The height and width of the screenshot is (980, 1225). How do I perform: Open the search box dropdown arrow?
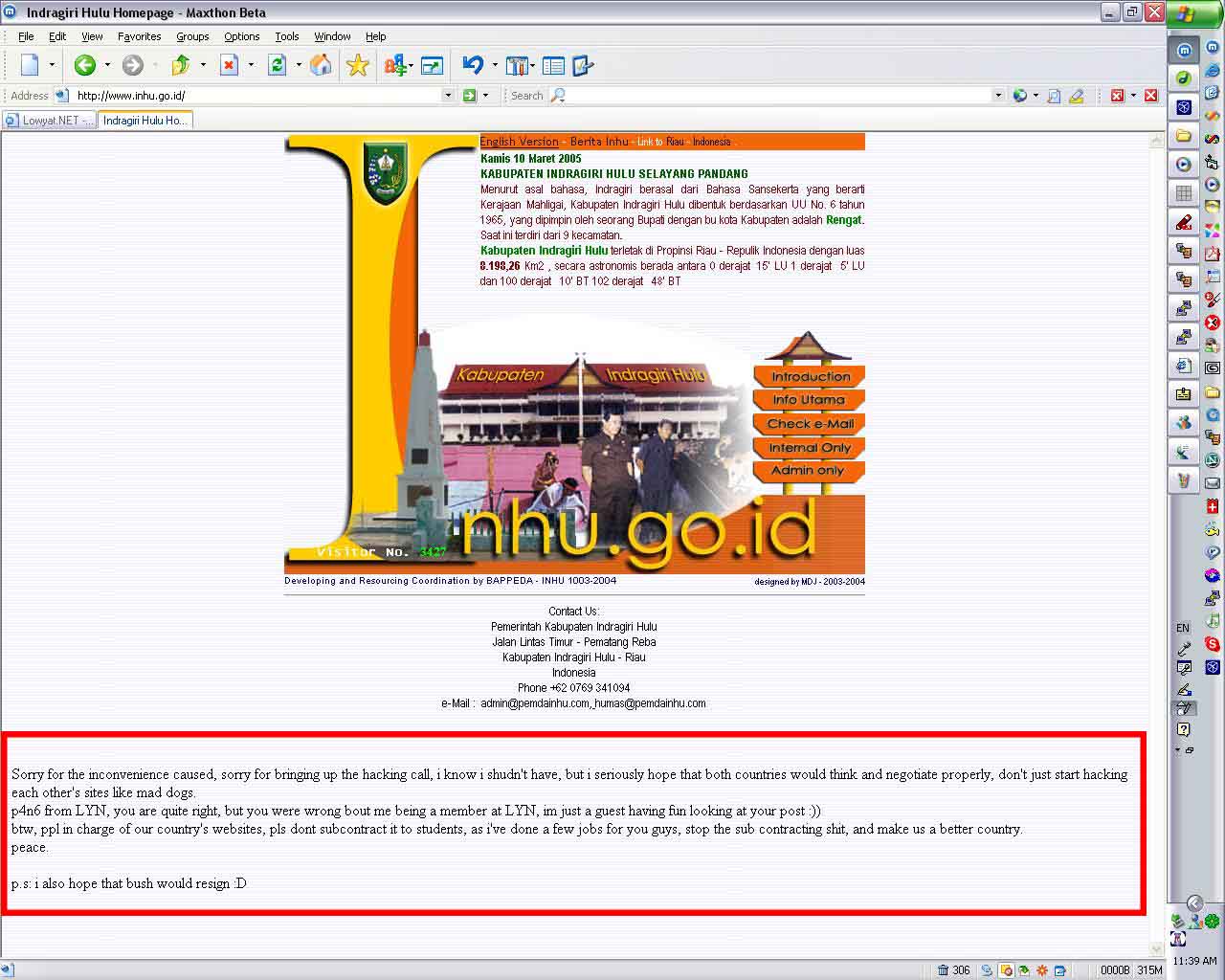[x=998, y=96]
